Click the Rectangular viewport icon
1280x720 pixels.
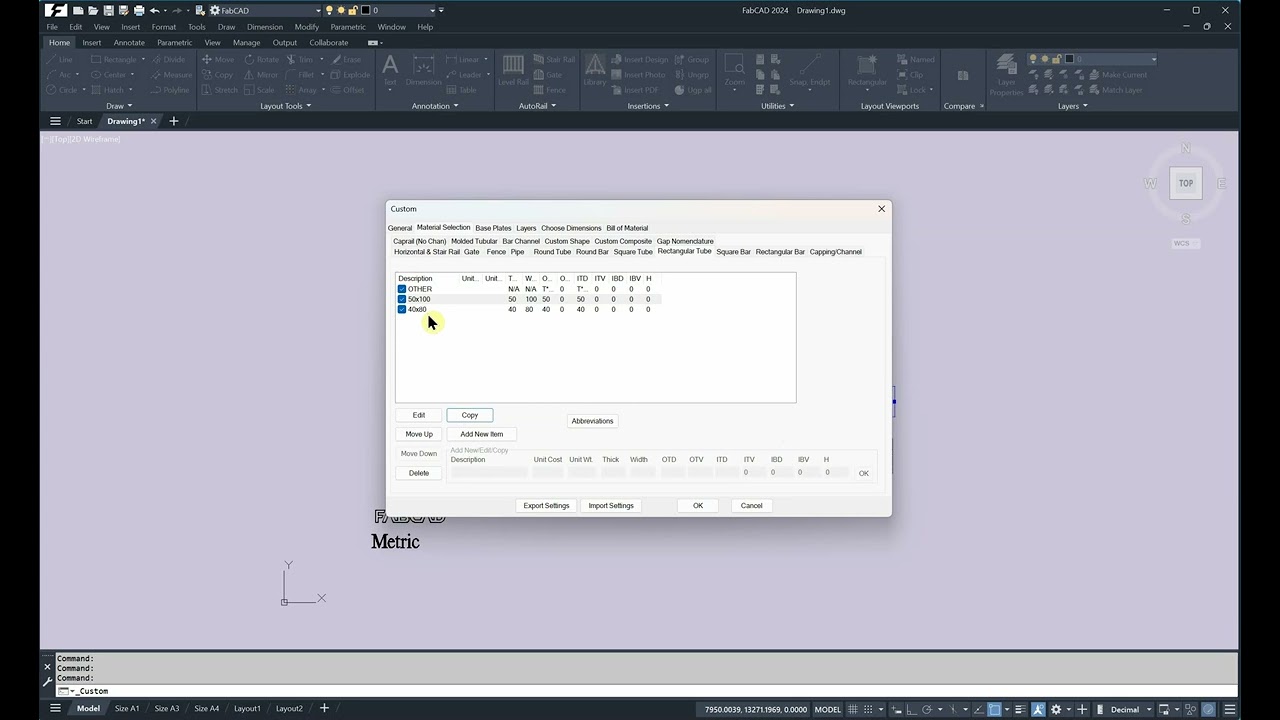click(x=867, y=72)
